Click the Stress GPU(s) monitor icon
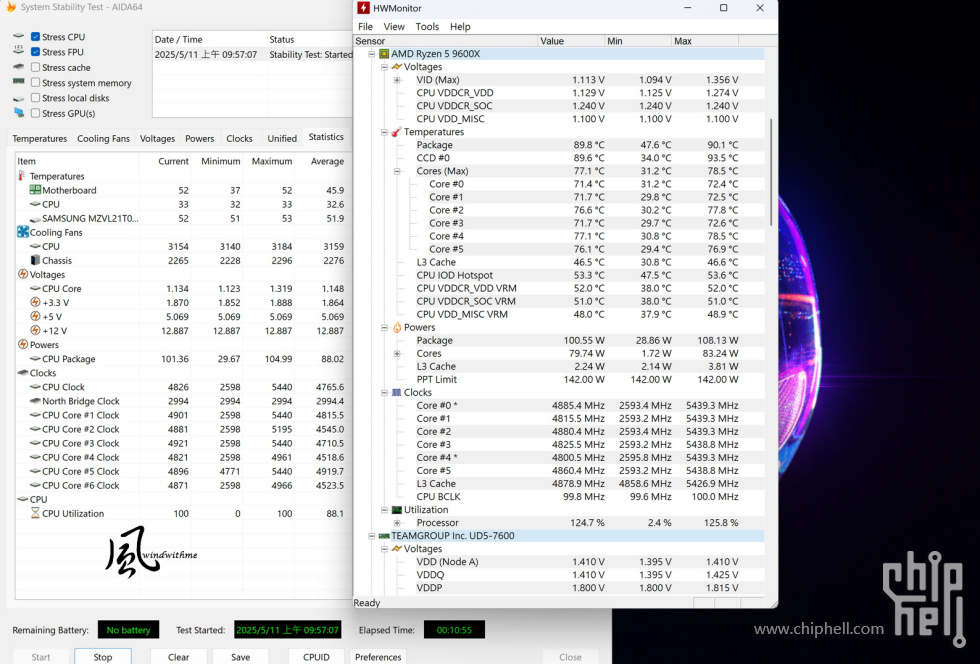The width and height of the screenshot is (980, 664). tap(19, 113)
